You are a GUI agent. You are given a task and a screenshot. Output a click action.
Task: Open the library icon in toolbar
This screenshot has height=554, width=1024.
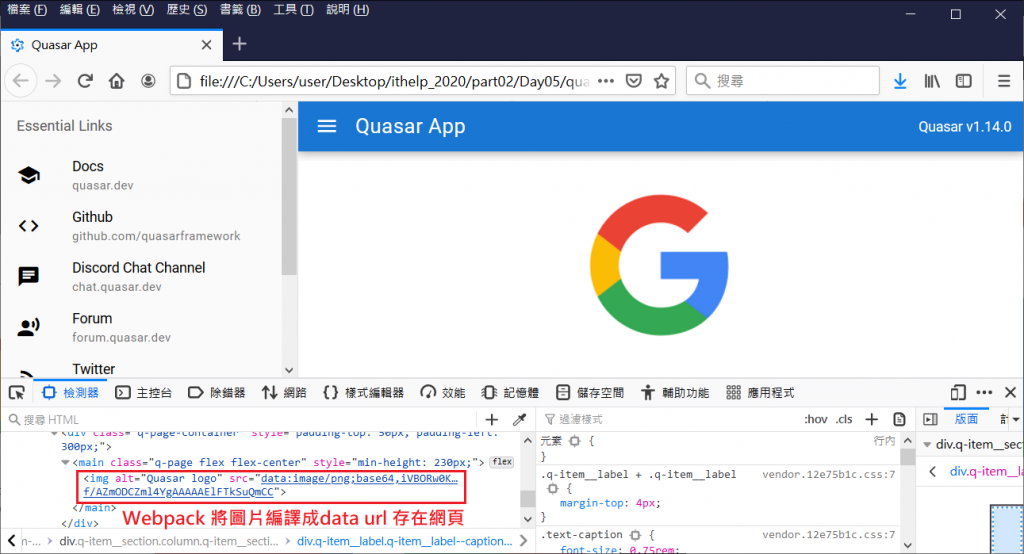tap(932, 81)
